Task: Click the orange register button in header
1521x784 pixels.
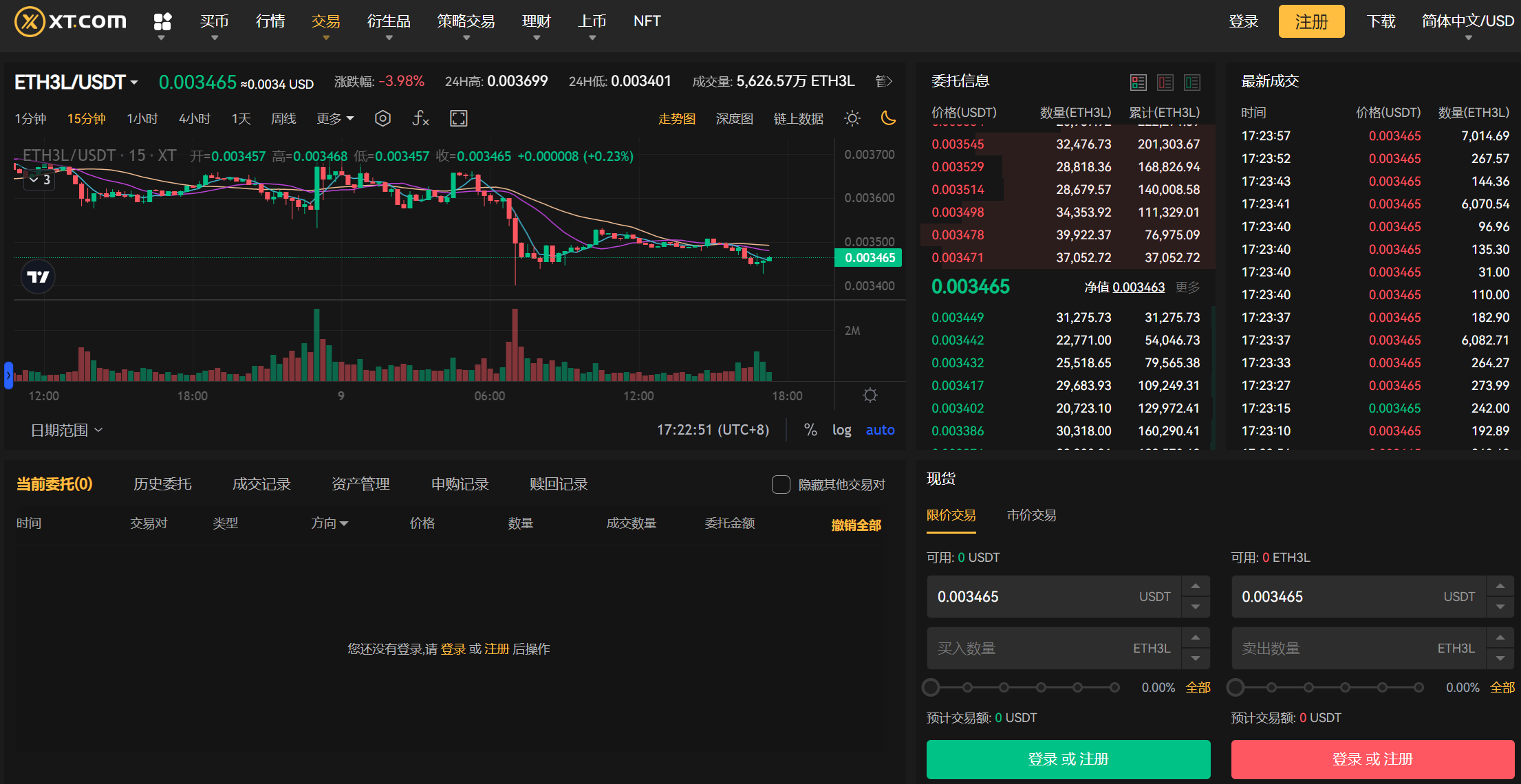Action: [x=1311, y=22]
